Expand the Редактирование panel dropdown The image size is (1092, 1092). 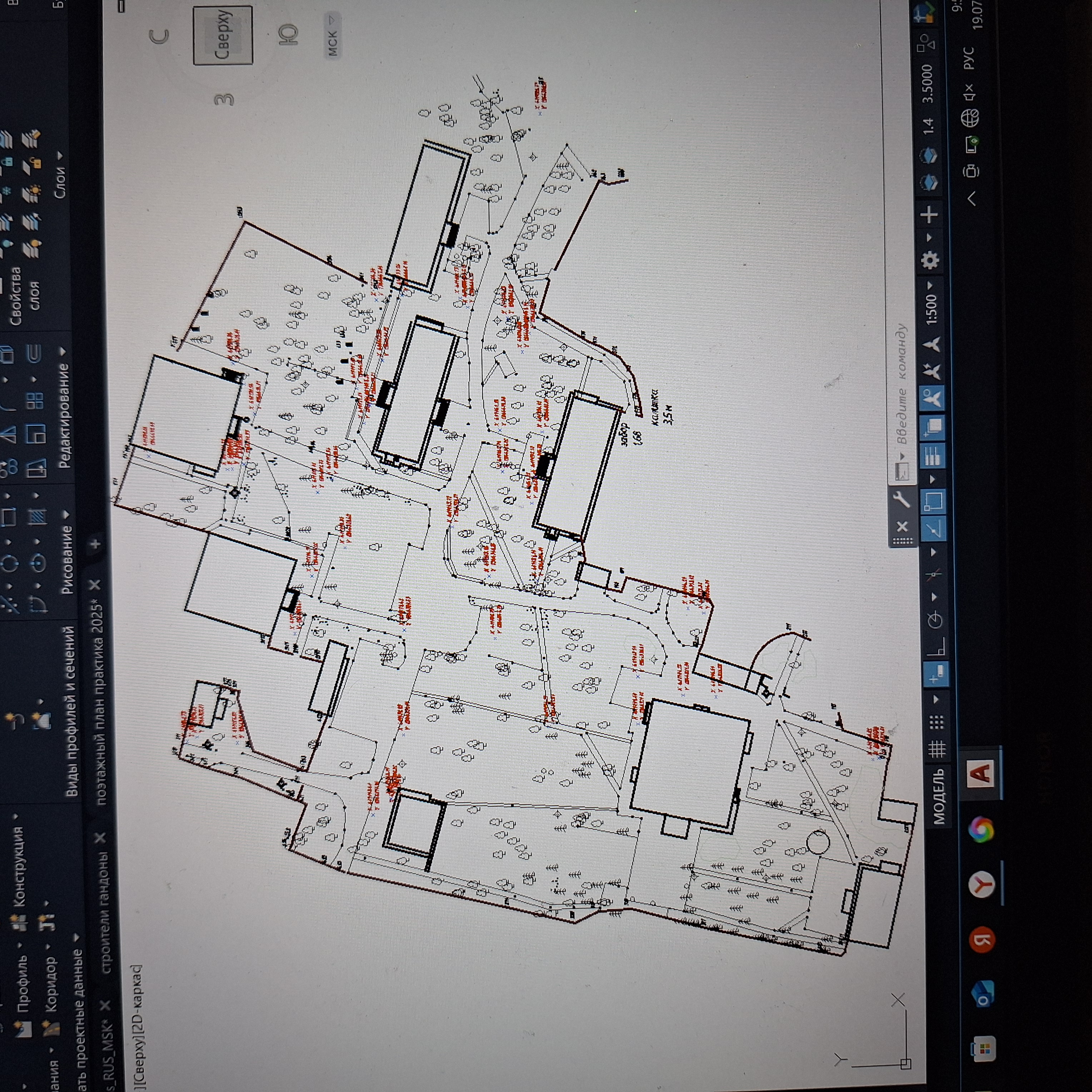(63, 352)
